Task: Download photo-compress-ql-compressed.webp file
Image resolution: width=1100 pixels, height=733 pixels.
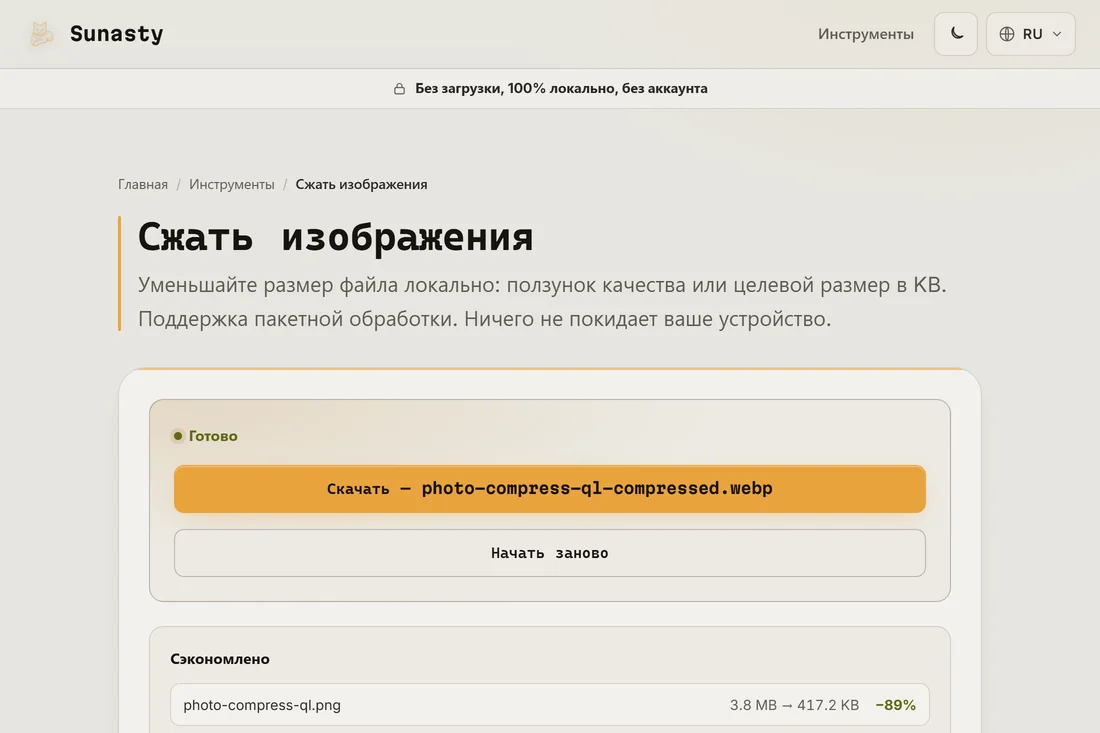Action: pyautogui.click(x=550, y=489)
